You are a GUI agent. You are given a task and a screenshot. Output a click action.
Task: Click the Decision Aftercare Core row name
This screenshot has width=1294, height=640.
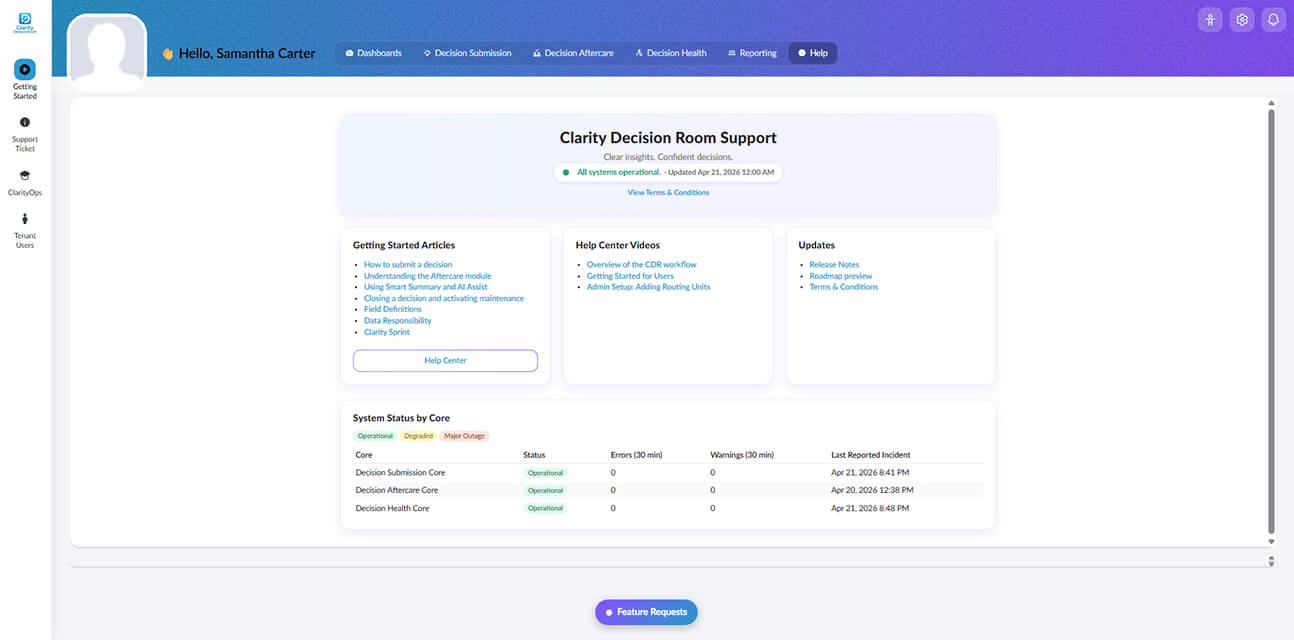tap(397, 490)
